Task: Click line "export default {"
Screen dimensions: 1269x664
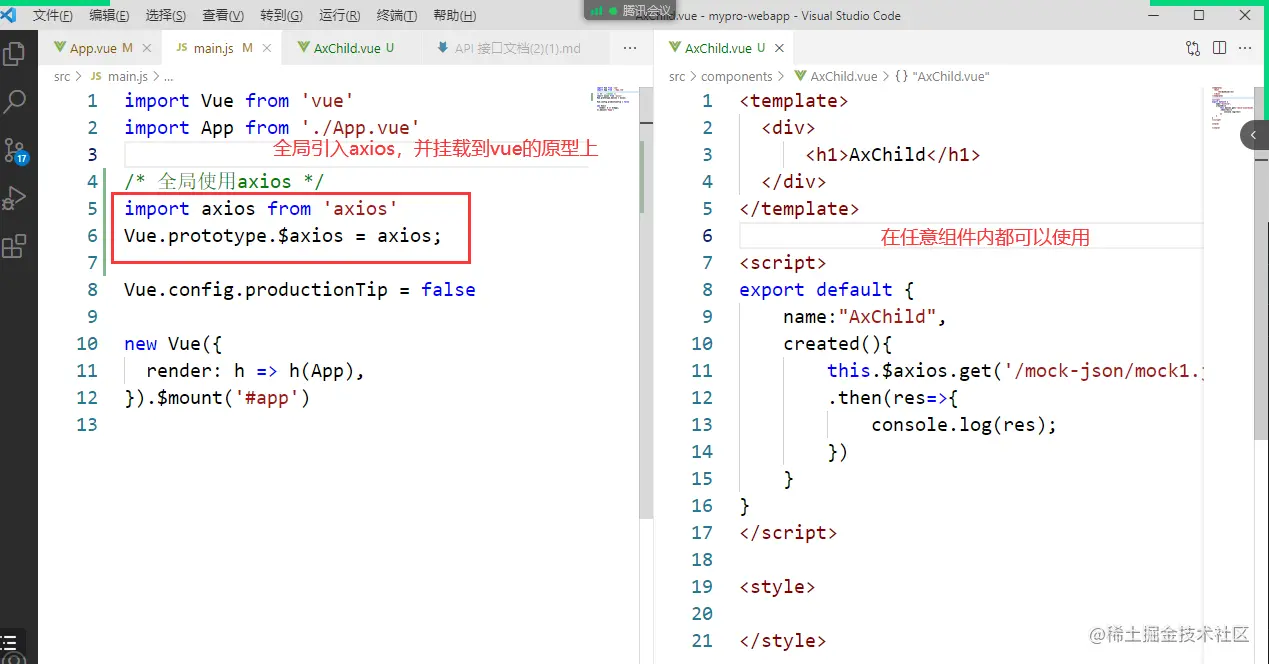Action: (x=827, y=290)
